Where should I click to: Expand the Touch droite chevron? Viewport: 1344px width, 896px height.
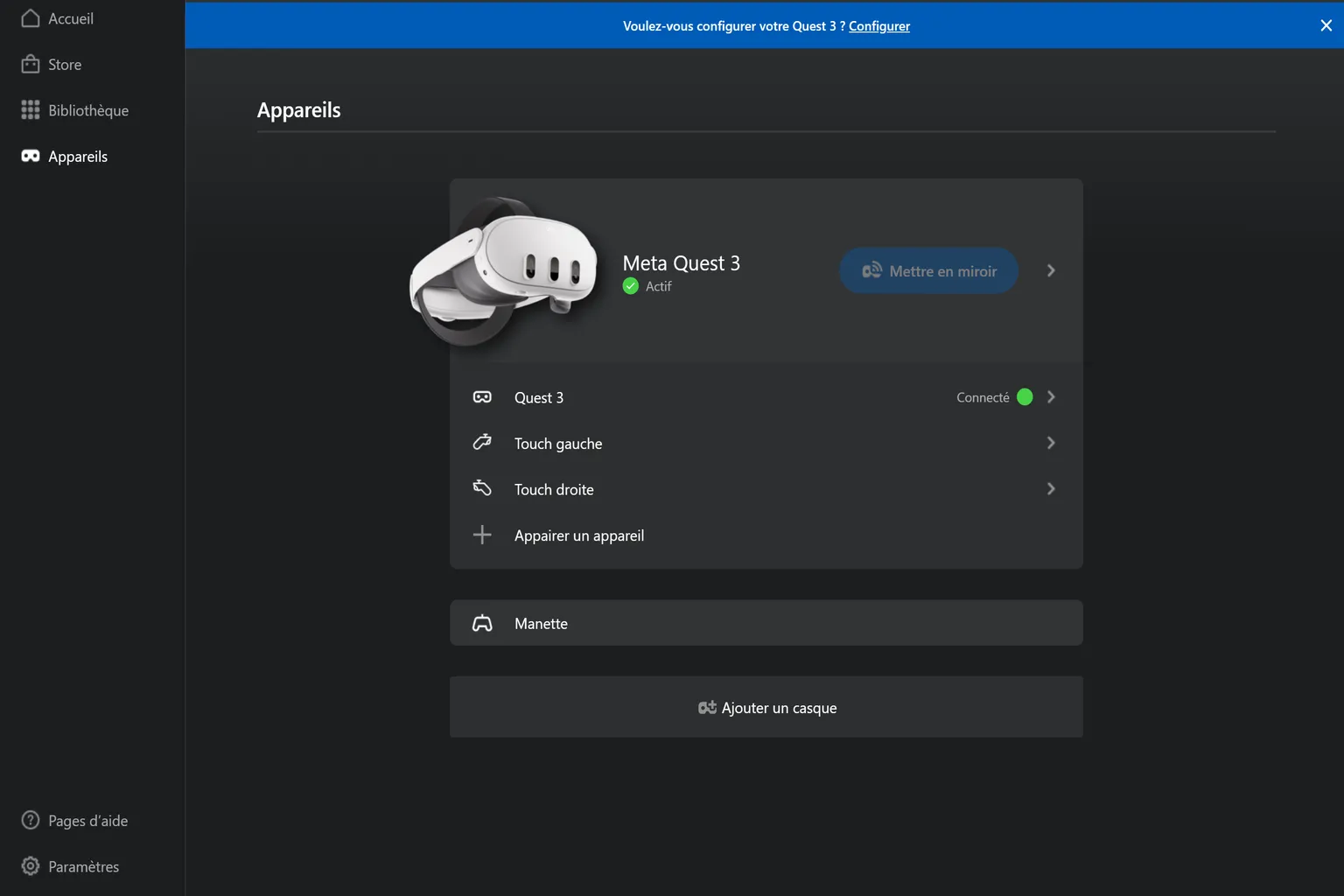[x=1051, y=488]
